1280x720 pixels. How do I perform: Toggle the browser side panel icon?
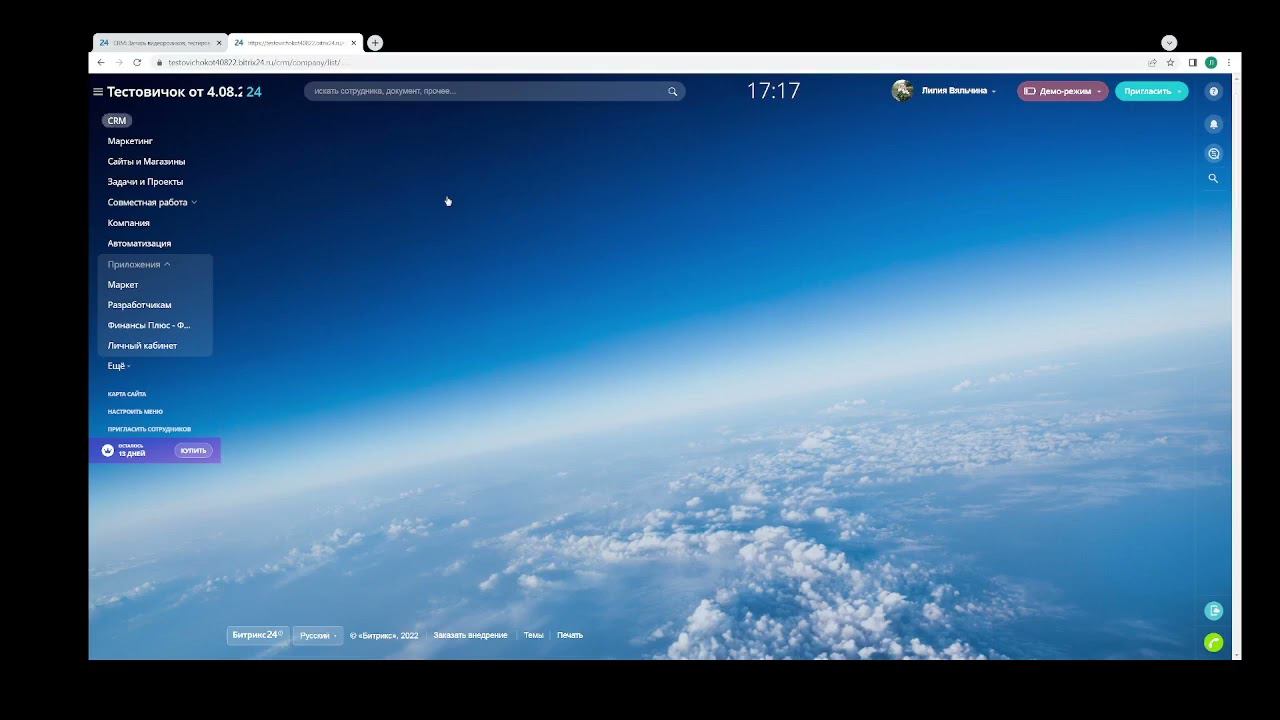pos(1193,62)
